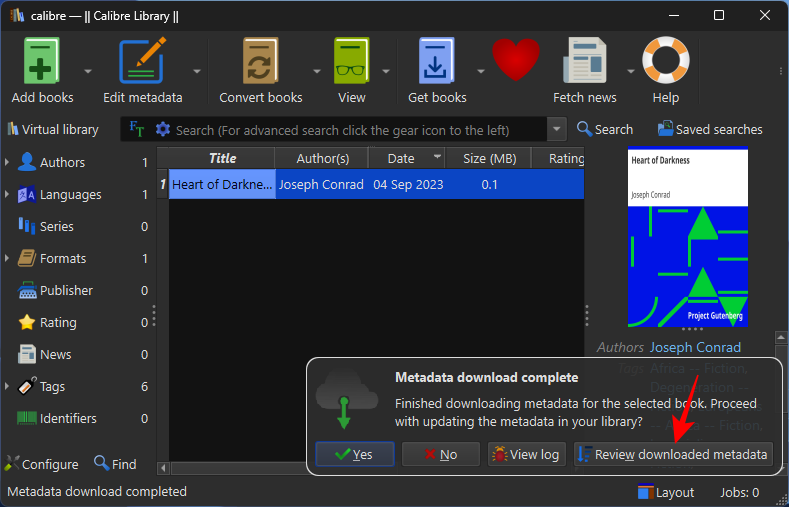Open Configure in tag browser
789x507 pixels.
click(42, 464)
